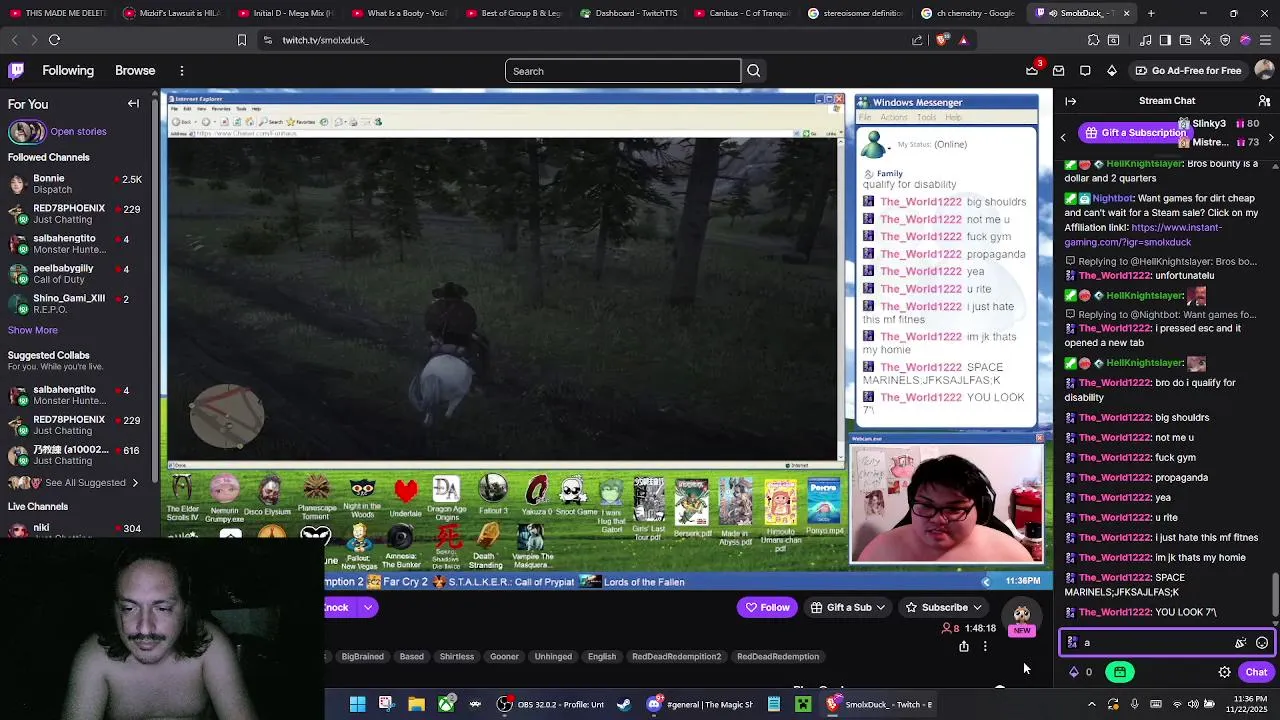Image resolution: width=1280 pixels, height=720 pixels.
Task: Expand Show More followed channels
Action: [x=33, y=330]
